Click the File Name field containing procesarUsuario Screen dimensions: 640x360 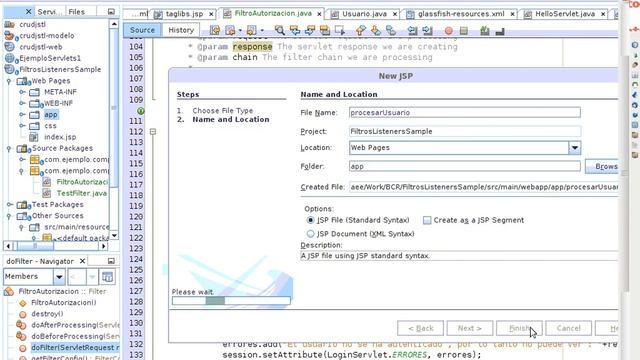click(464, 112)
